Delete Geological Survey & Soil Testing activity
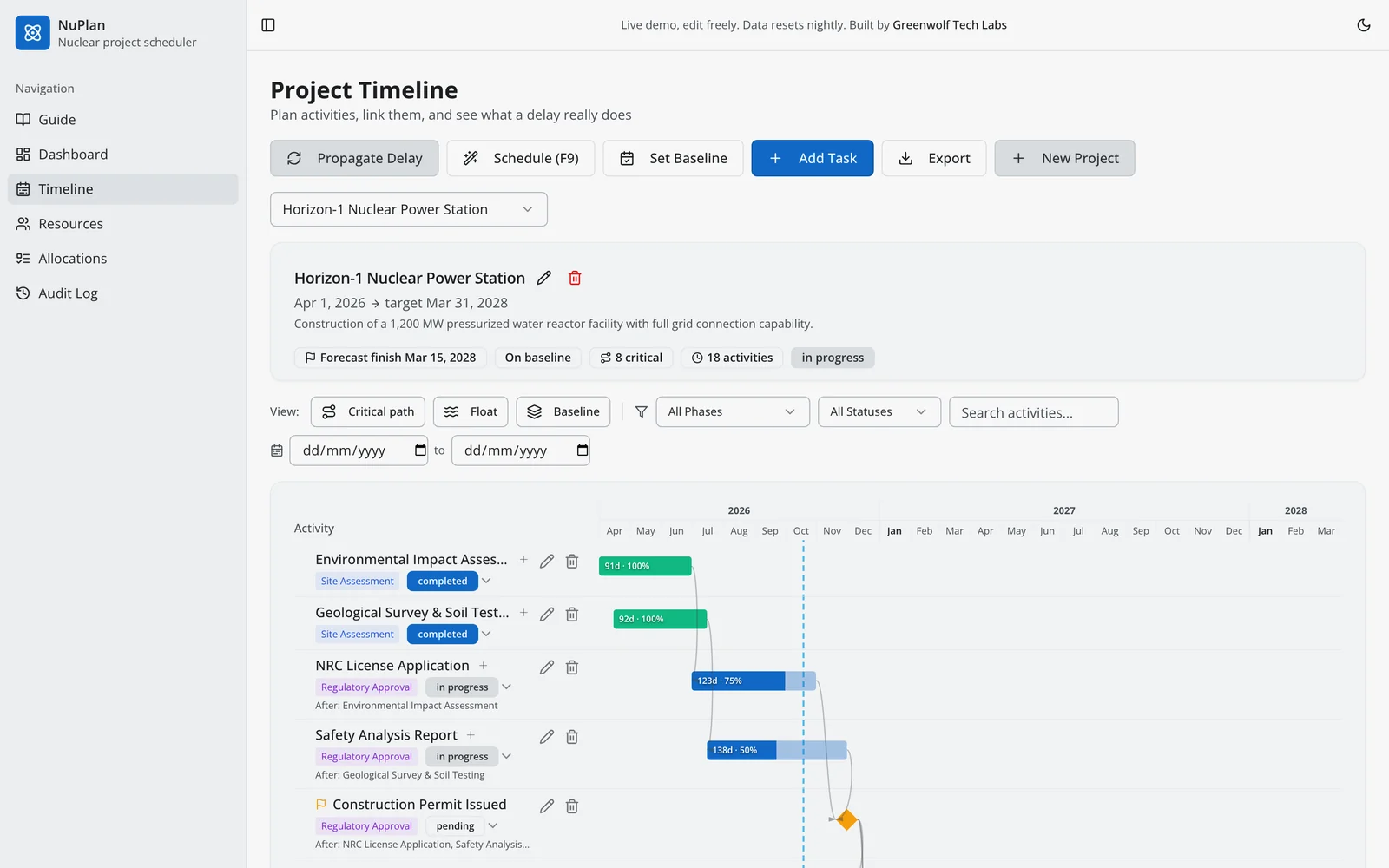1389x868 pixels. 572,615
